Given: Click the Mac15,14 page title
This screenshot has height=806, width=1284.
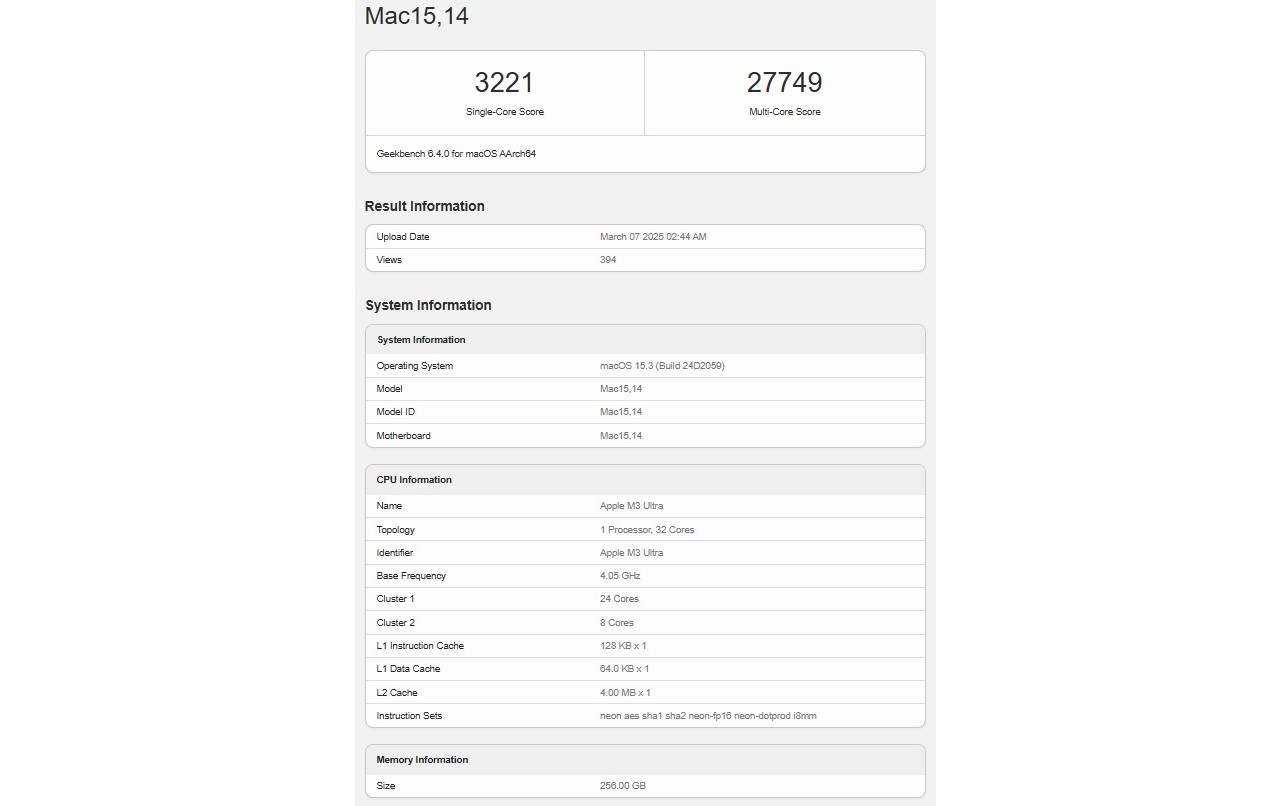Looking at the screenshot, I should [x=417, y=16].
